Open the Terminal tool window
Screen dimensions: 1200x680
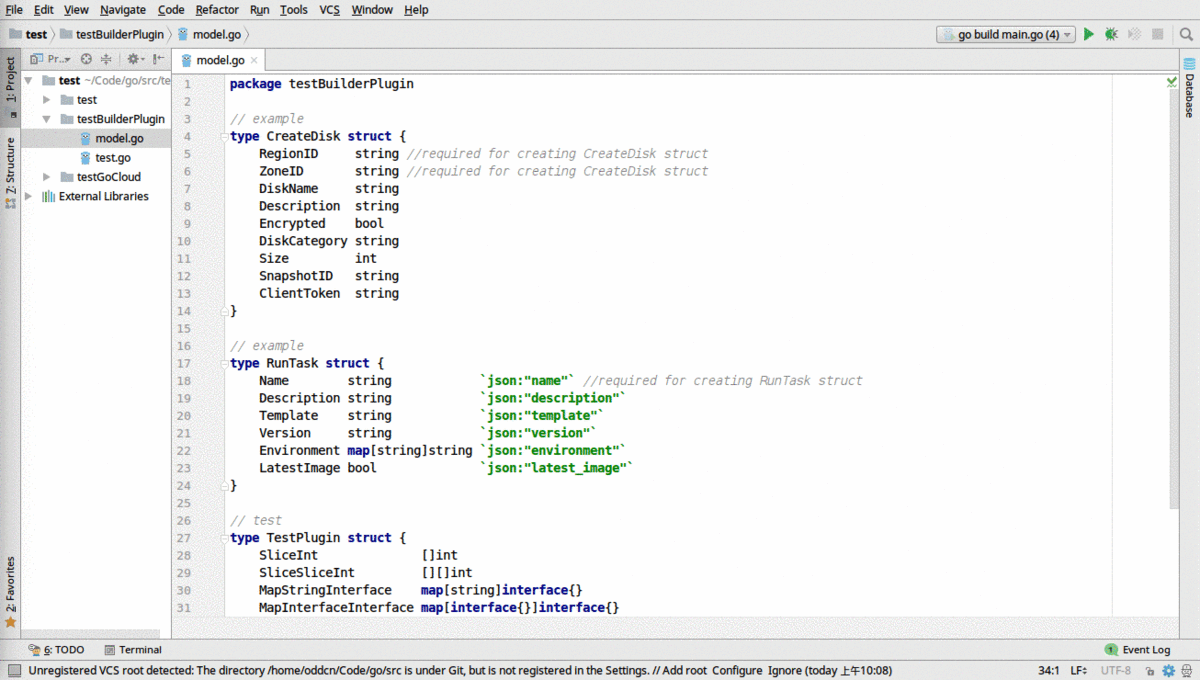click(133, 650)
